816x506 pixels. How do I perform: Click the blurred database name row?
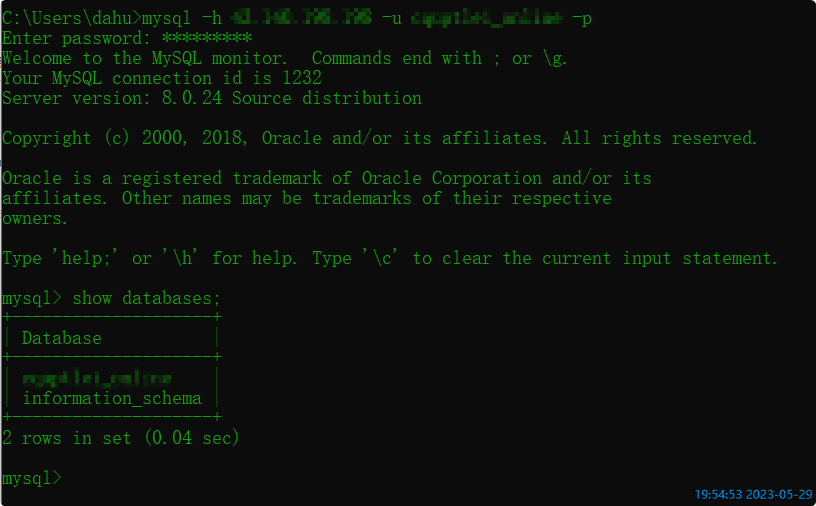pos(97,378)
